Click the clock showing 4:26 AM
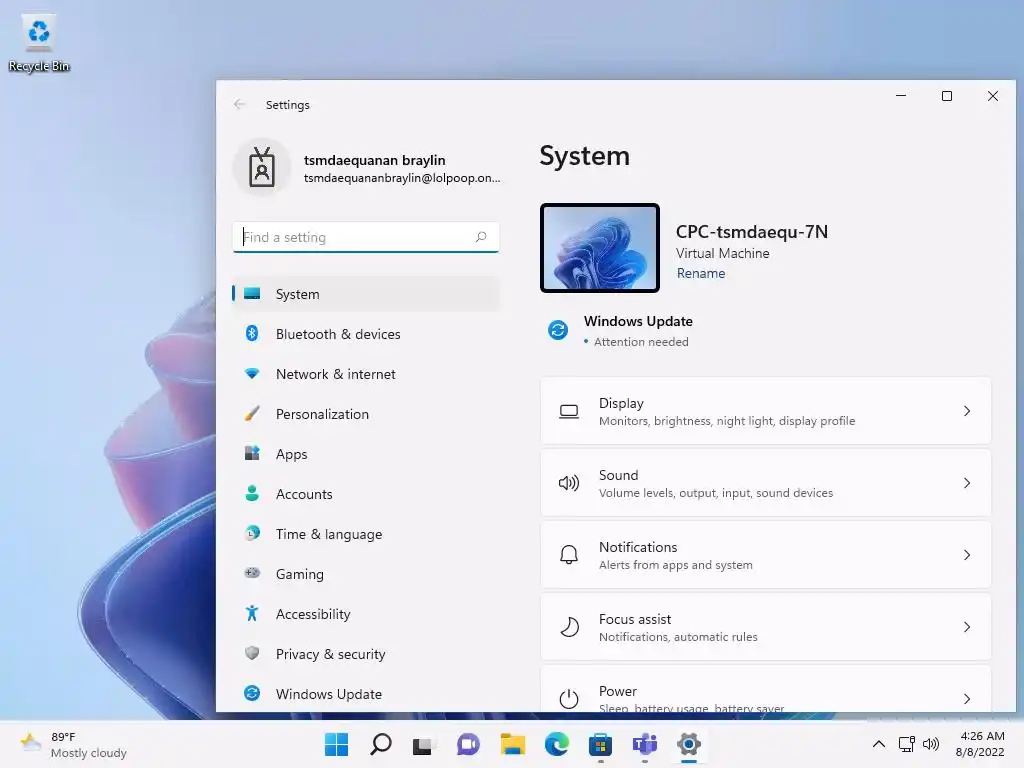The height and width of the screenshot is (768, 1024). (982, 736)
